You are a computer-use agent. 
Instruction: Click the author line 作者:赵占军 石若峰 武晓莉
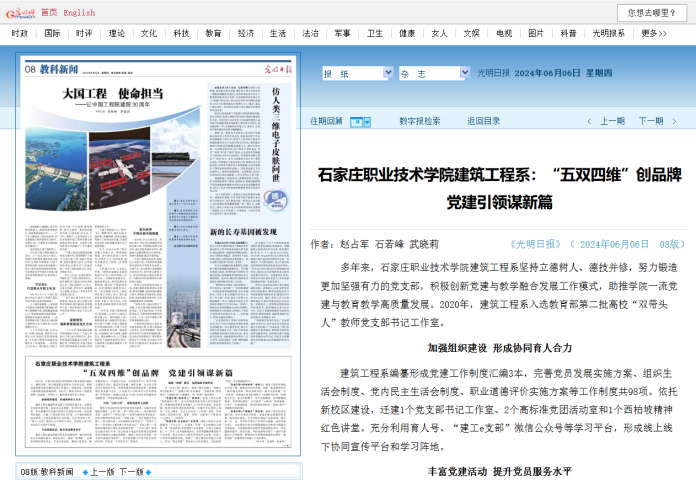[374, 244]
